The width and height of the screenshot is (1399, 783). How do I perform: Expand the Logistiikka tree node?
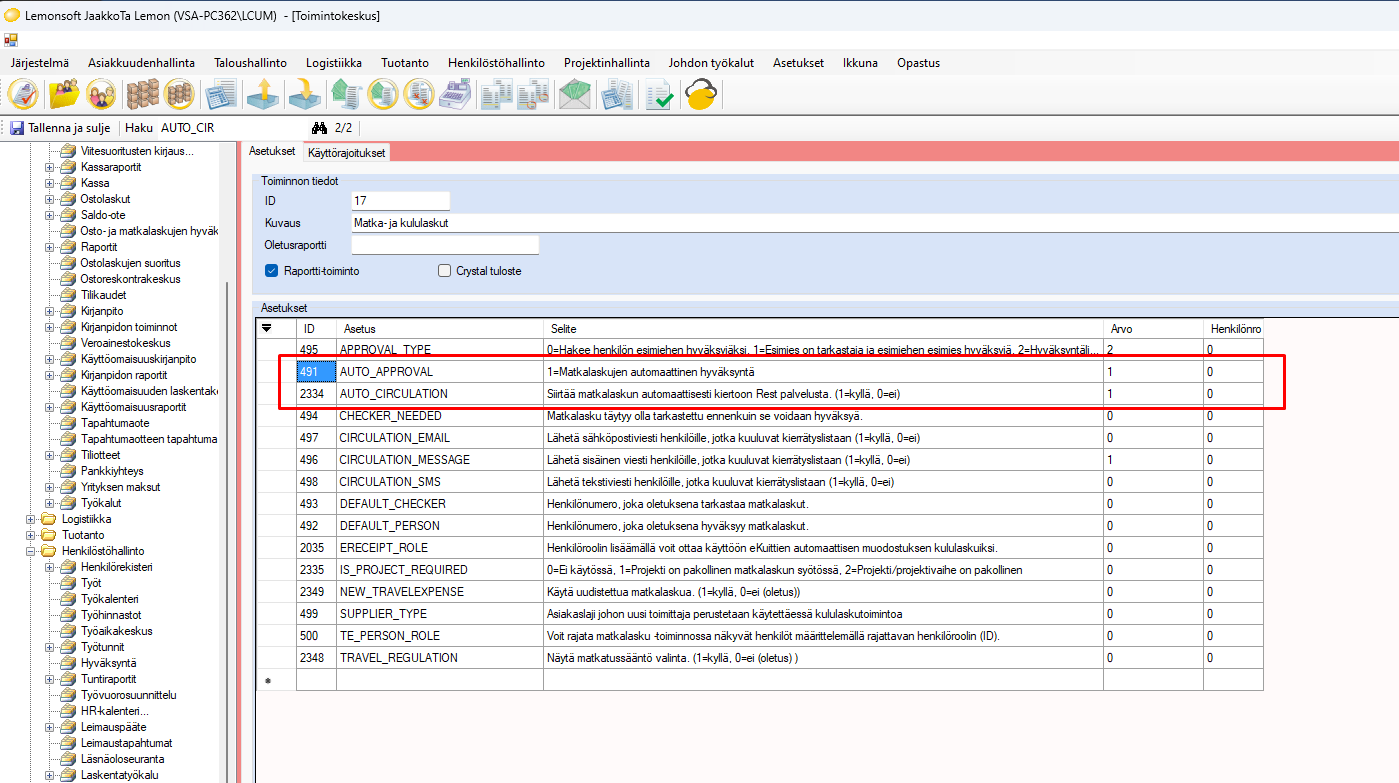[x=32, y=519]
